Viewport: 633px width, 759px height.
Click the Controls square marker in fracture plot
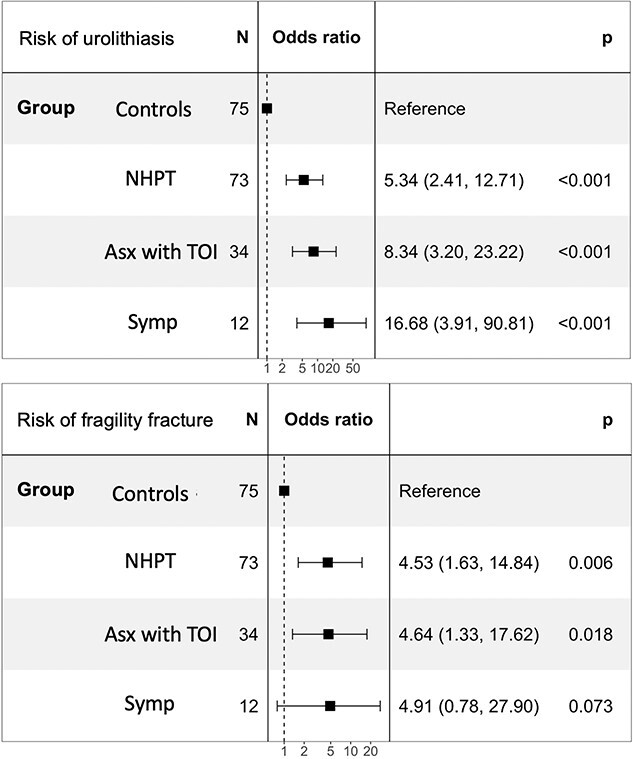[x=285, y=491]
